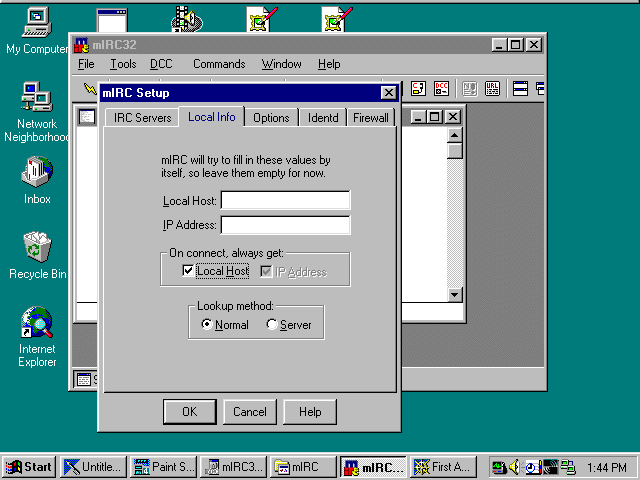Click the volume speaker tray icon
640x480 pixels.
click(514, 467)
